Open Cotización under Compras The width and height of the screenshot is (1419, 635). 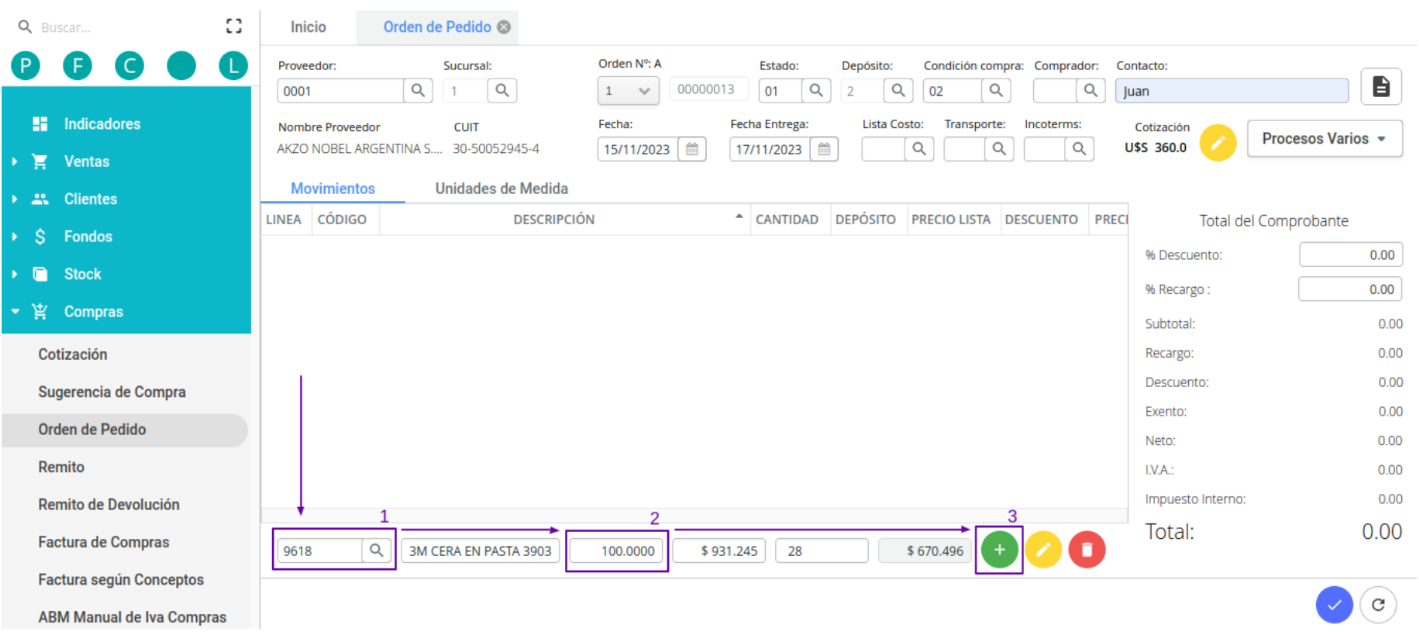pyautogui.click(x=73, y=355)
